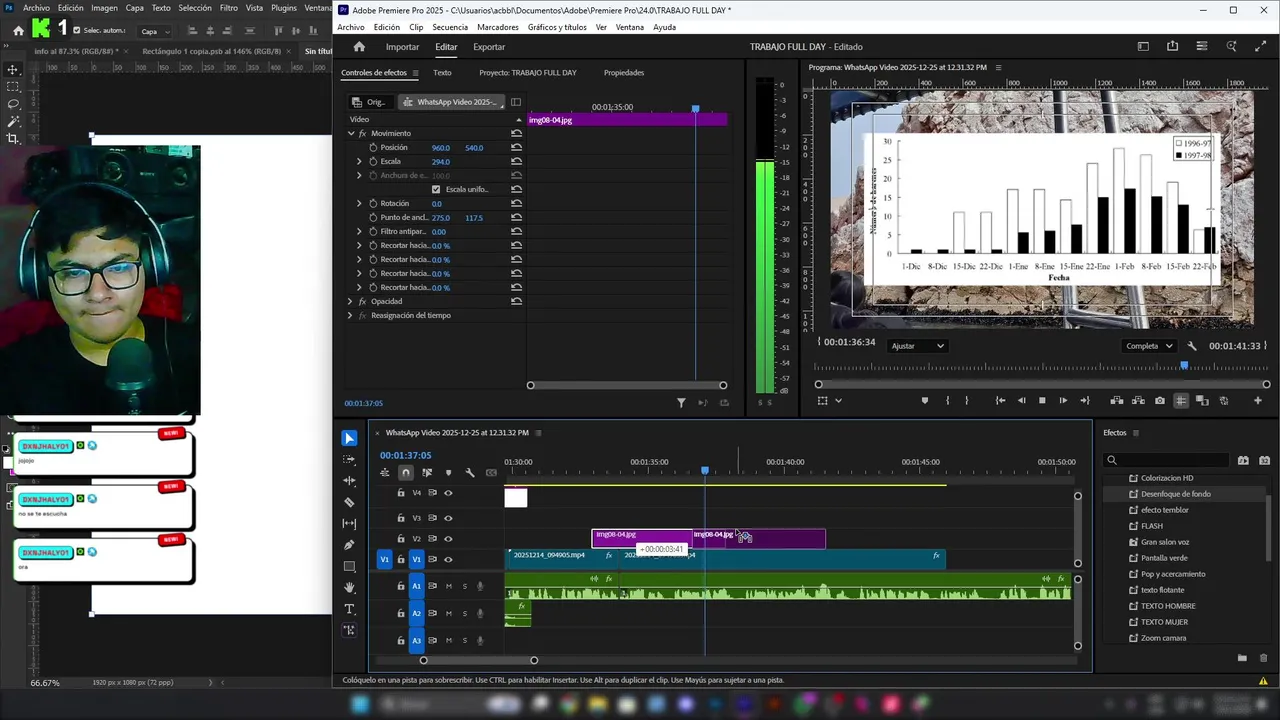
Task: Toggle the V3 track lock
Action: click(x=401, y=518)
